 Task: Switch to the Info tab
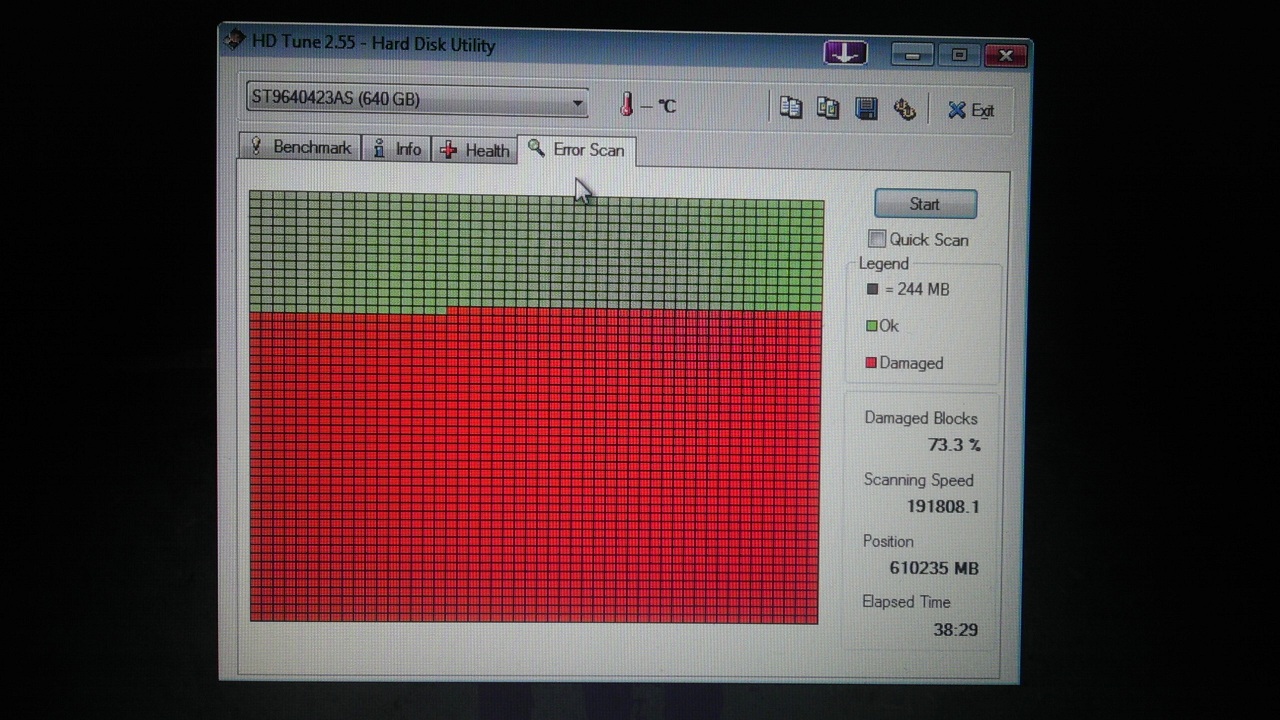pos(397,149)
